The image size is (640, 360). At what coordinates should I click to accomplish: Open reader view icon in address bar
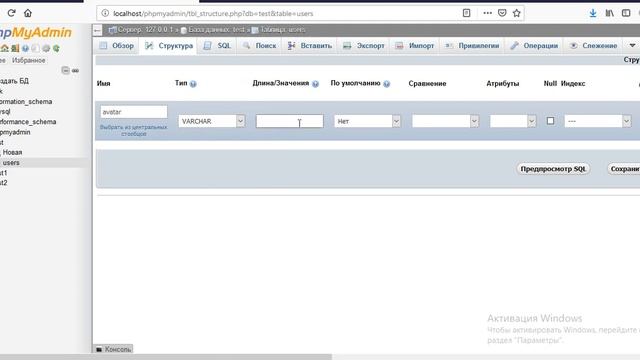[x=467, y=13]
